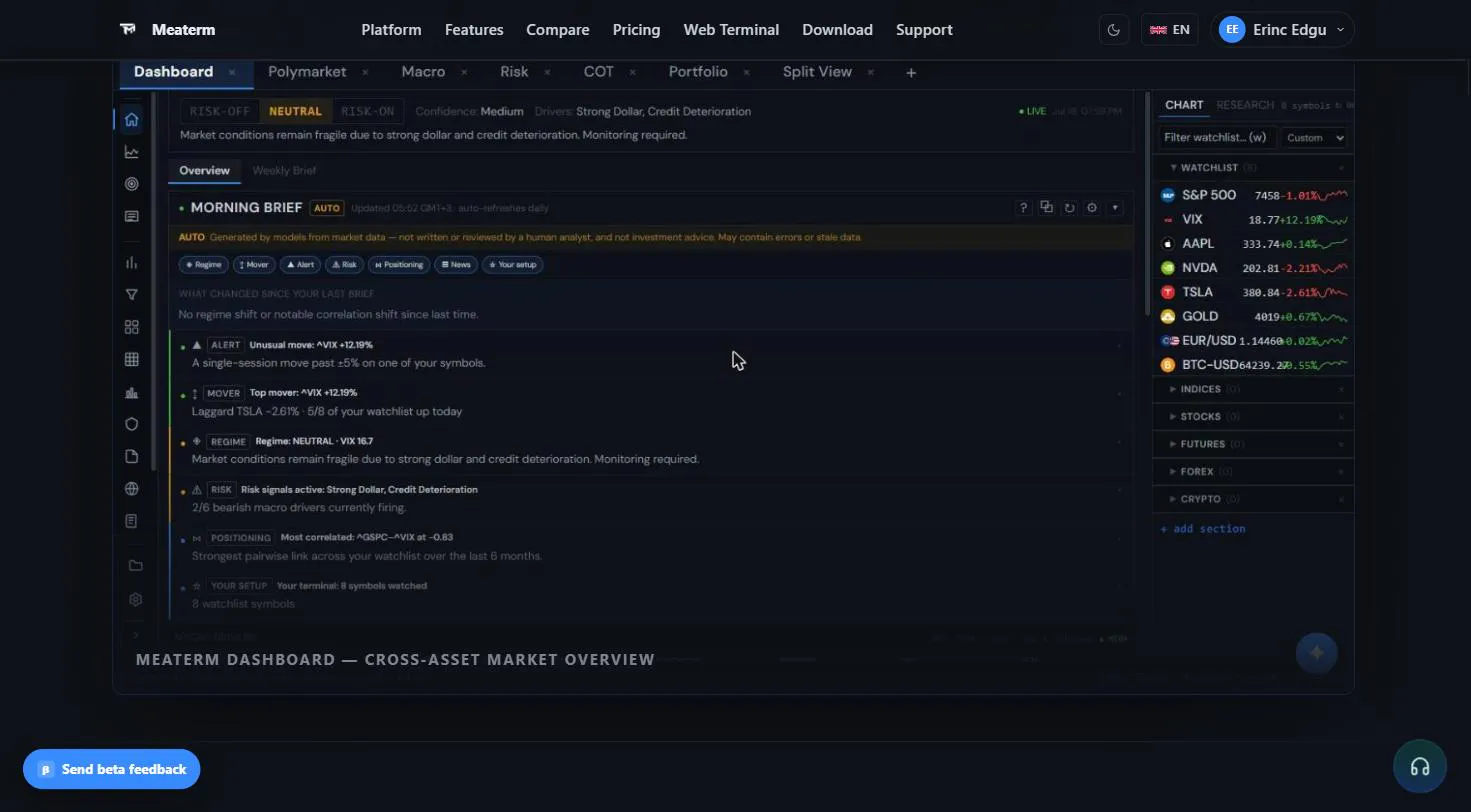The image size is (1471, 812).
Task: Select the NEUTRAL regime option
Action: coord(295,111)
